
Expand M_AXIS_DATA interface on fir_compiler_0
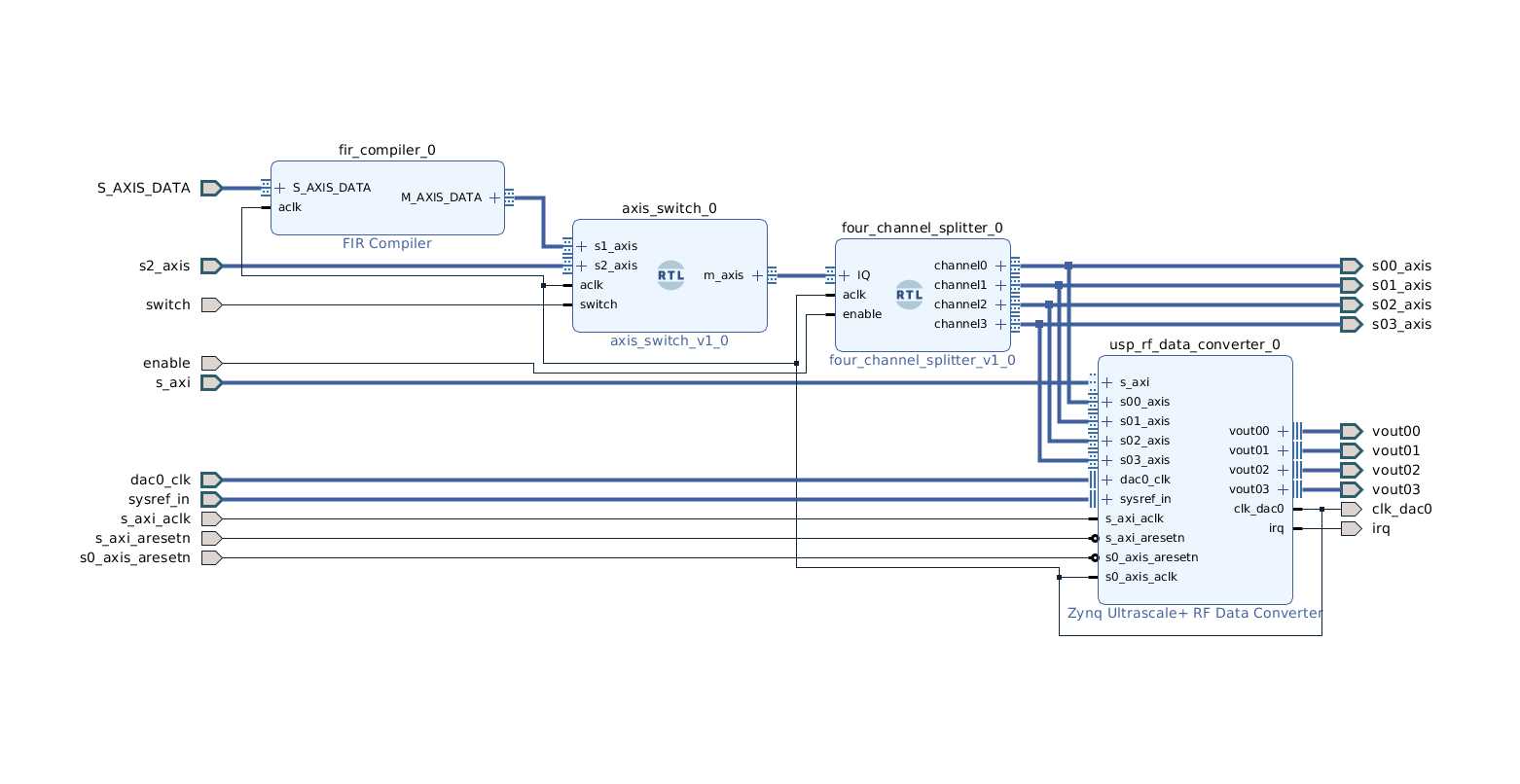494,197
